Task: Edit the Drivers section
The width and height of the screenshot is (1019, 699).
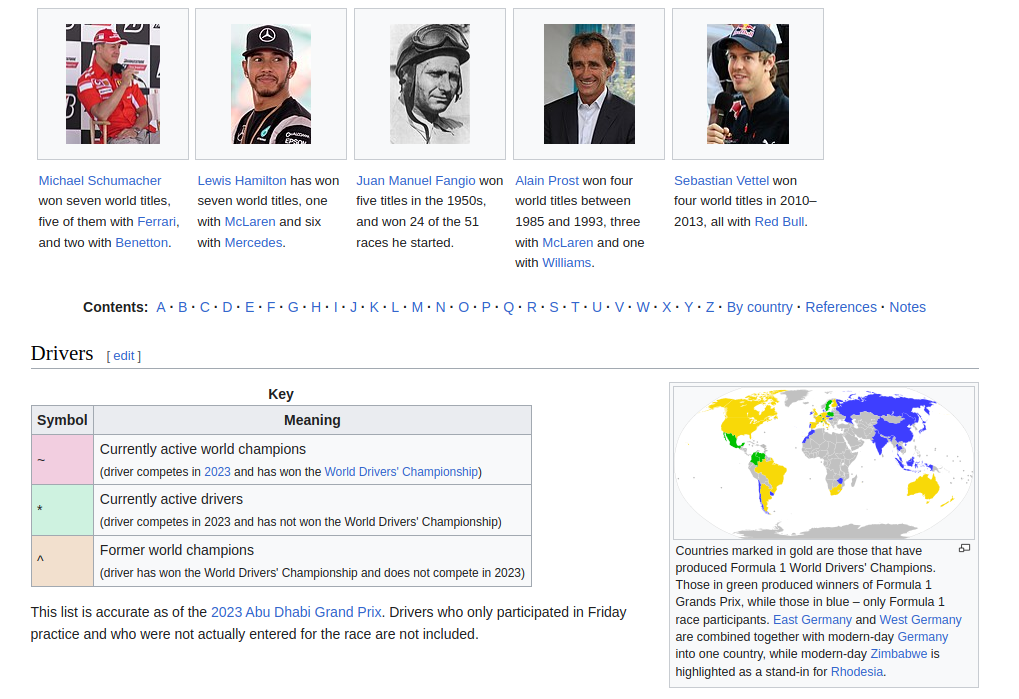Action: (x=124, y=355)
